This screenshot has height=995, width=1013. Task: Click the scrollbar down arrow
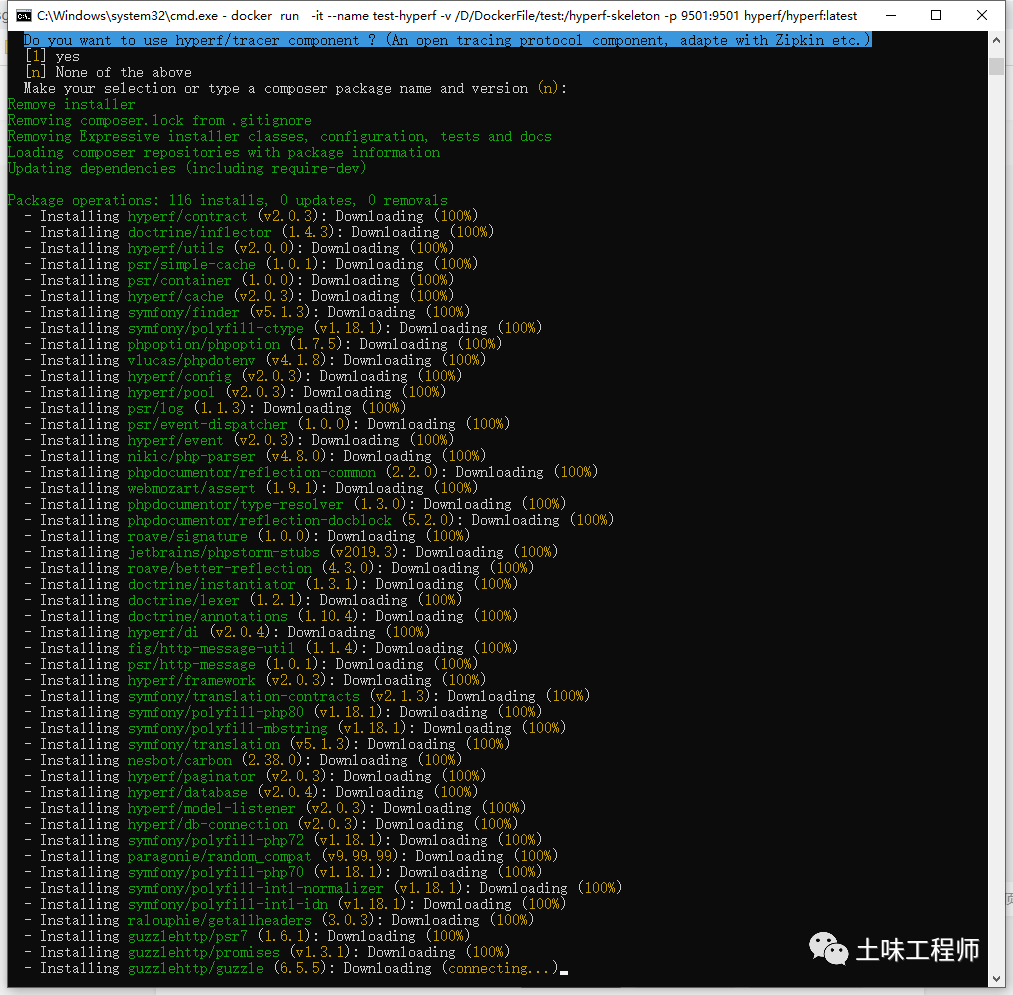point(996,978)
